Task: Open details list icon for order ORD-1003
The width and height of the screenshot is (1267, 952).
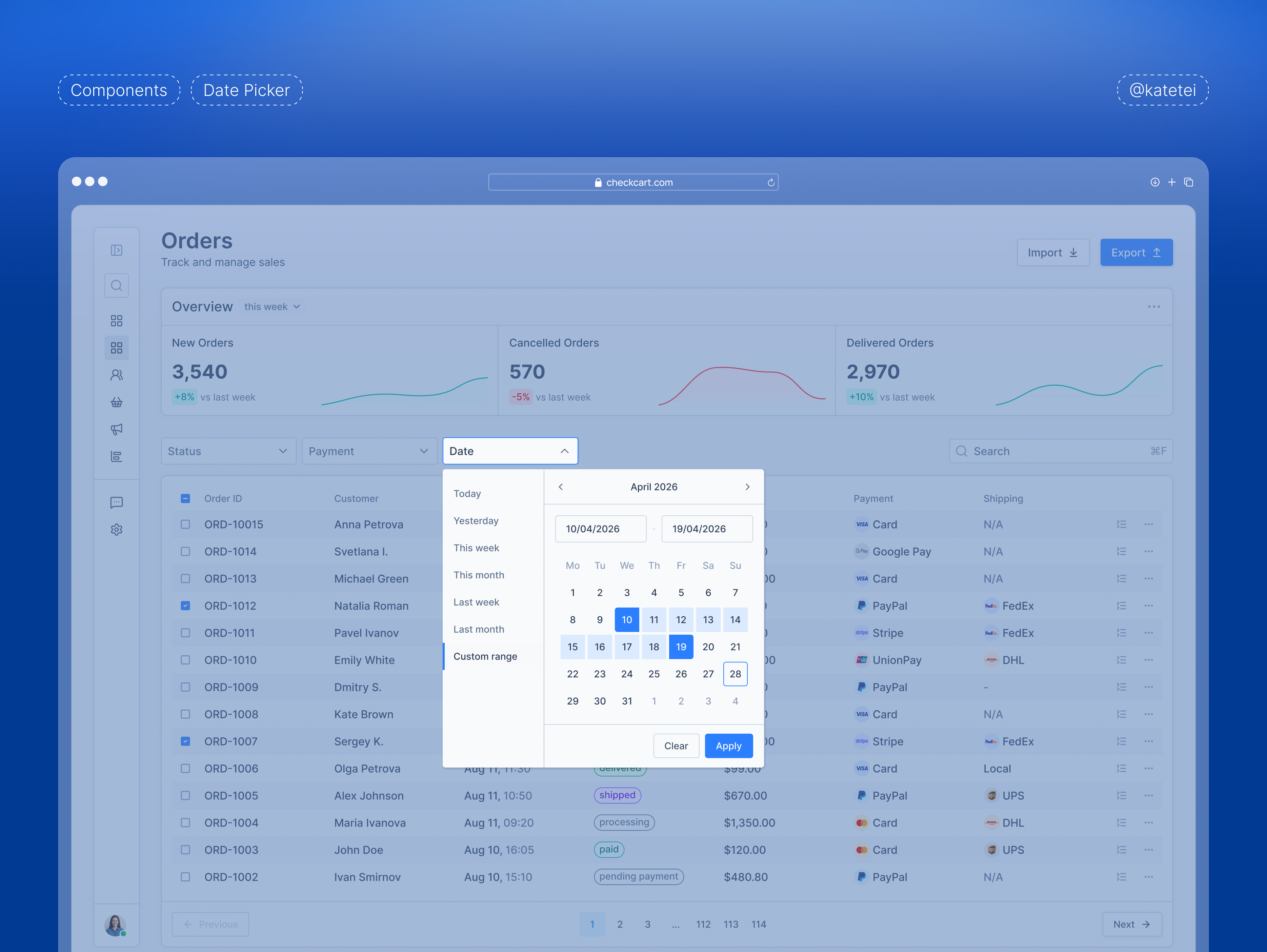Action: tap(1121, 850)
